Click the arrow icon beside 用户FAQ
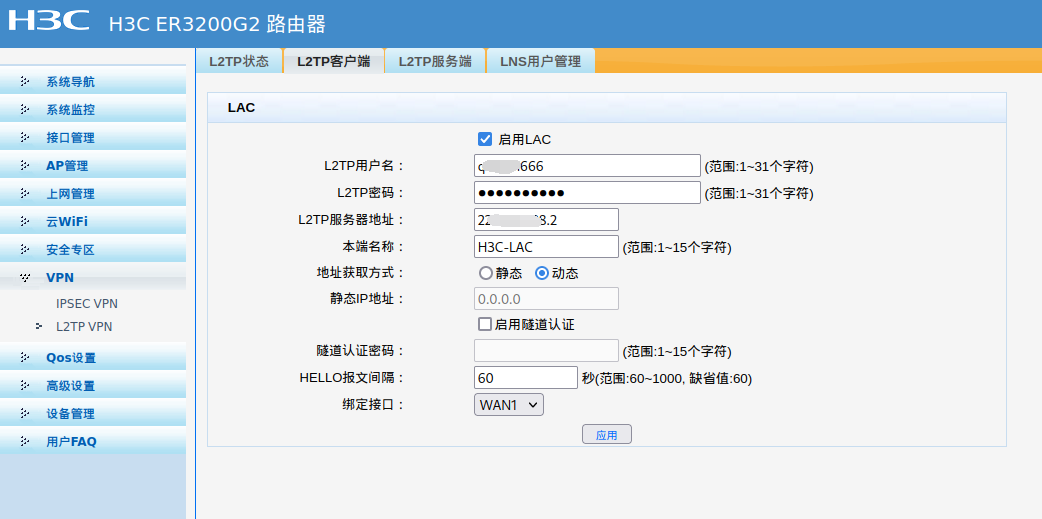 25,441
